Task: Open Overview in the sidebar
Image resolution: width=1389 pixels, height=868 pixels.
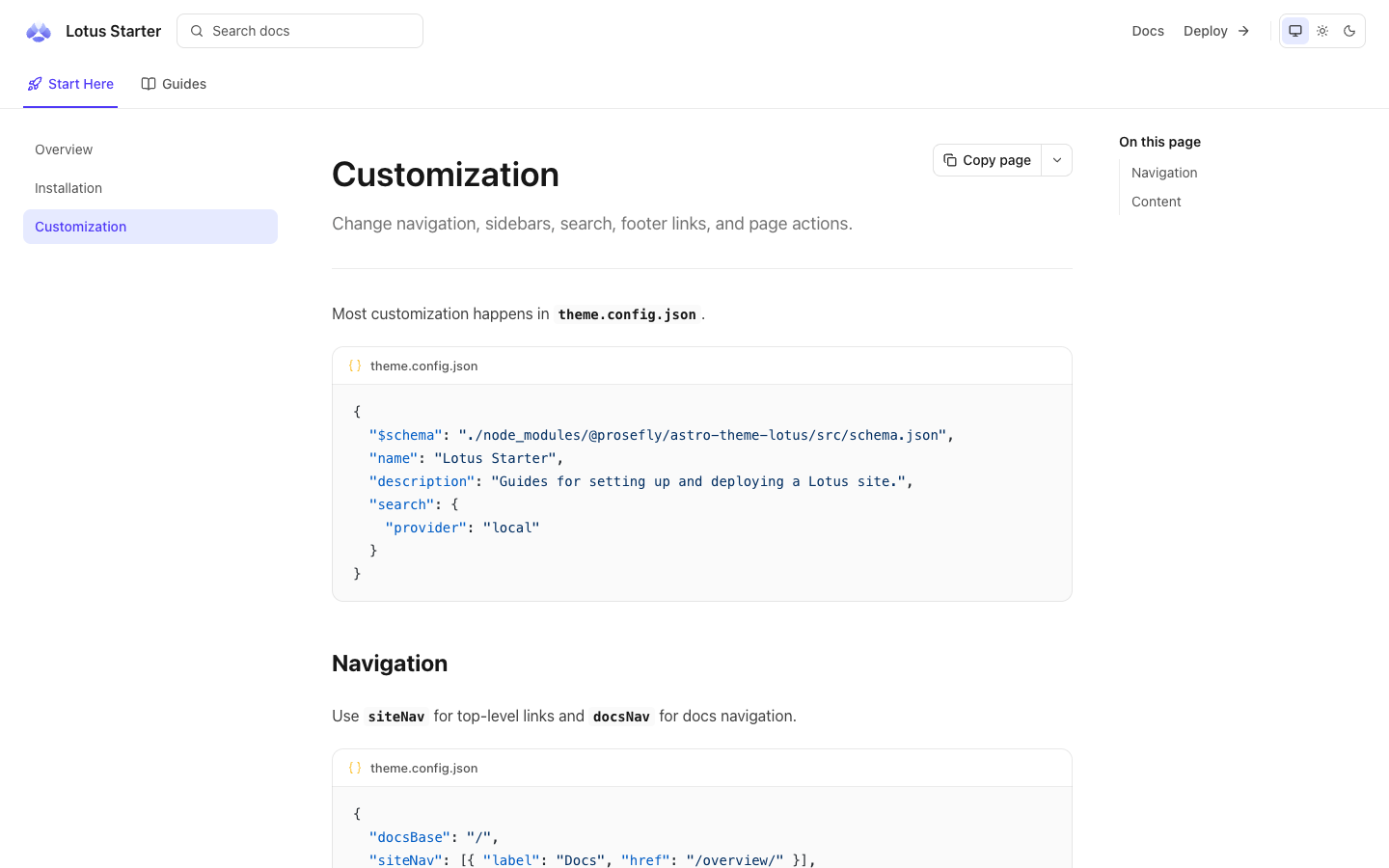Action: pyautogui.click(x=150, y=149)
